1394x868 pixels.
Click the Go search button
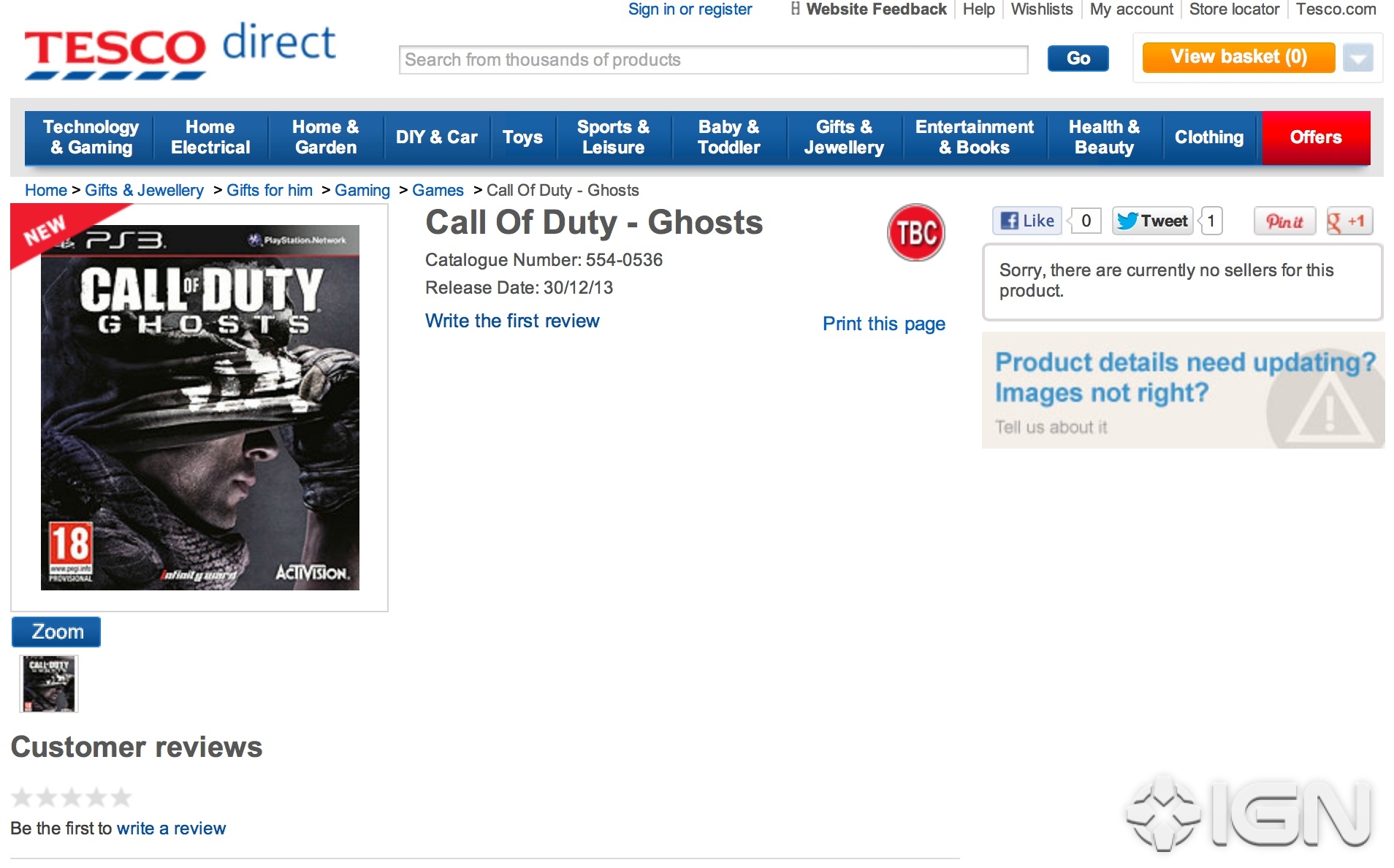pyautogui.click(x=1078, y=58)
